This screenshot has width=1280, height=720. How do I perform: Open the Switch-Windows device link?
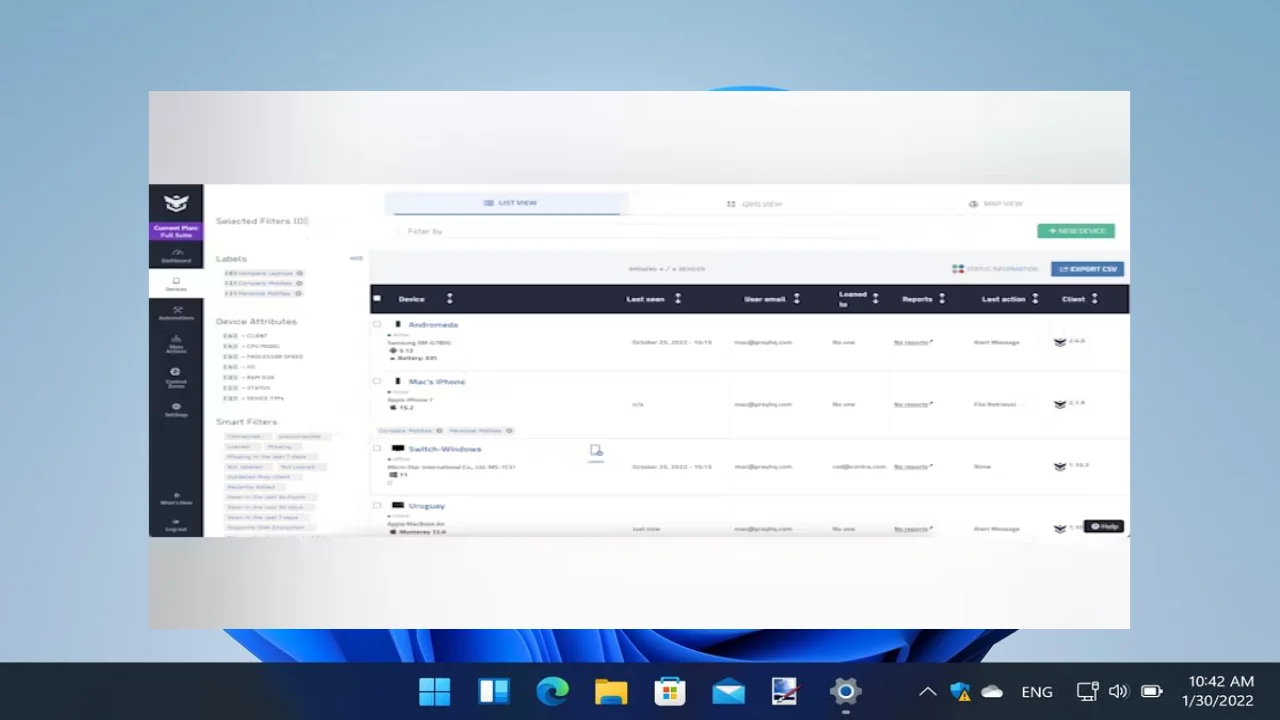(x=445, y=449)
